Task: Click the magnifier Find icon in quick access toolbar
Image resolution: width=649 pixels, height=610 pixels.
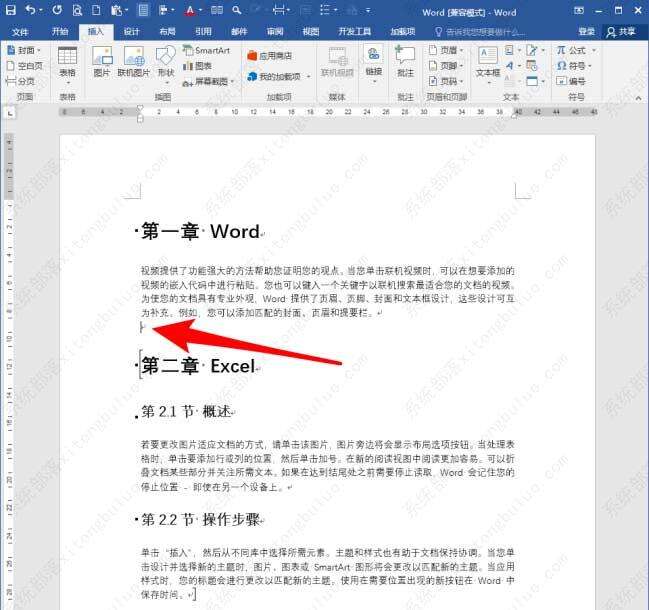Action: tap(237, 10)
